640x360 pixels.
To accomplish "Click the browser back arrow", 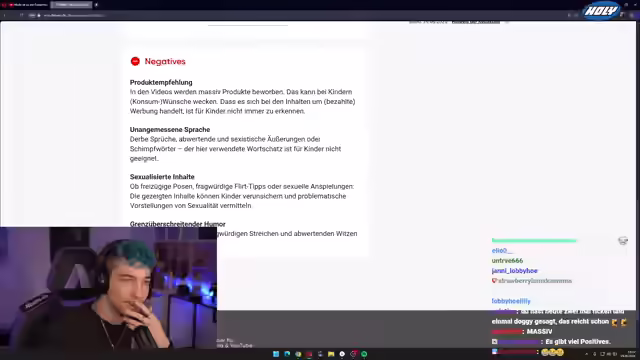I will point(4,15).
